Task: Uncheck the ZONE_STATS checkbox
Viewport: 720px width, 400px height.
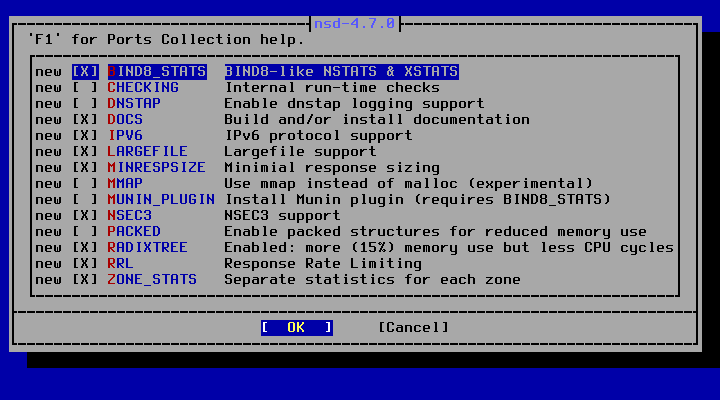Action: click(85, 280)
